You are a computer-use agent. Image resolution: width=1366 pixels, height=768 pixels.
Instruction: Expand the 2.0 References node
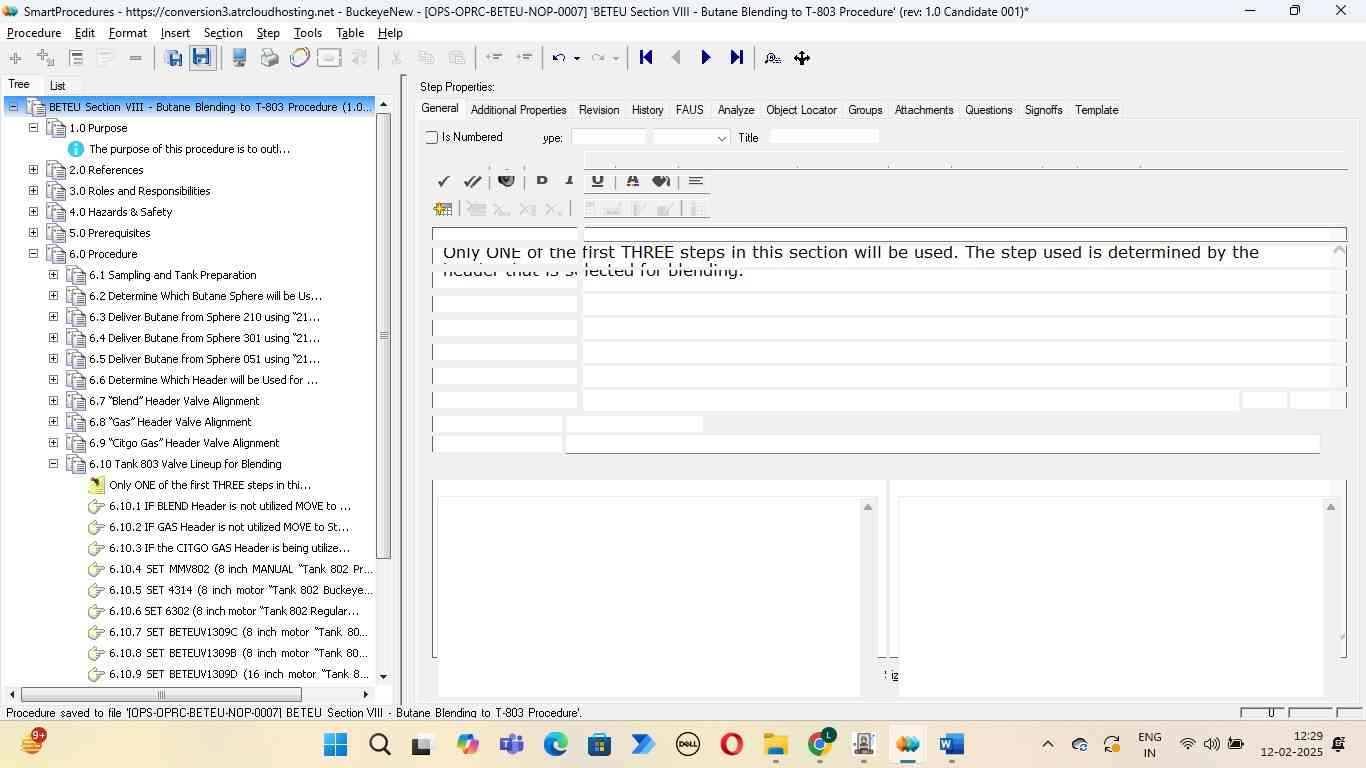pos(33,170)
